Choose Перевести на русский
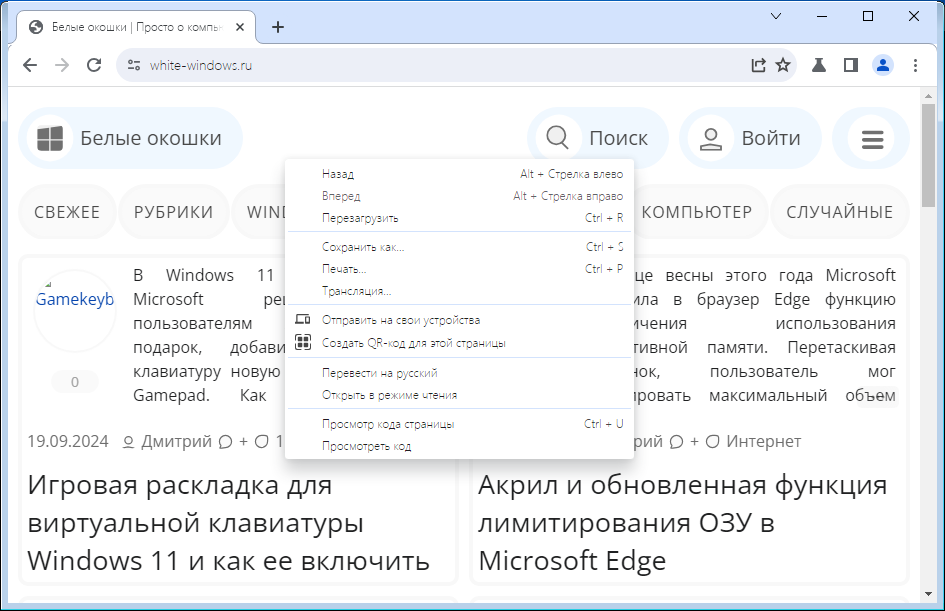Viewport: 945px width, 611px height. click(x=459, y=373)
